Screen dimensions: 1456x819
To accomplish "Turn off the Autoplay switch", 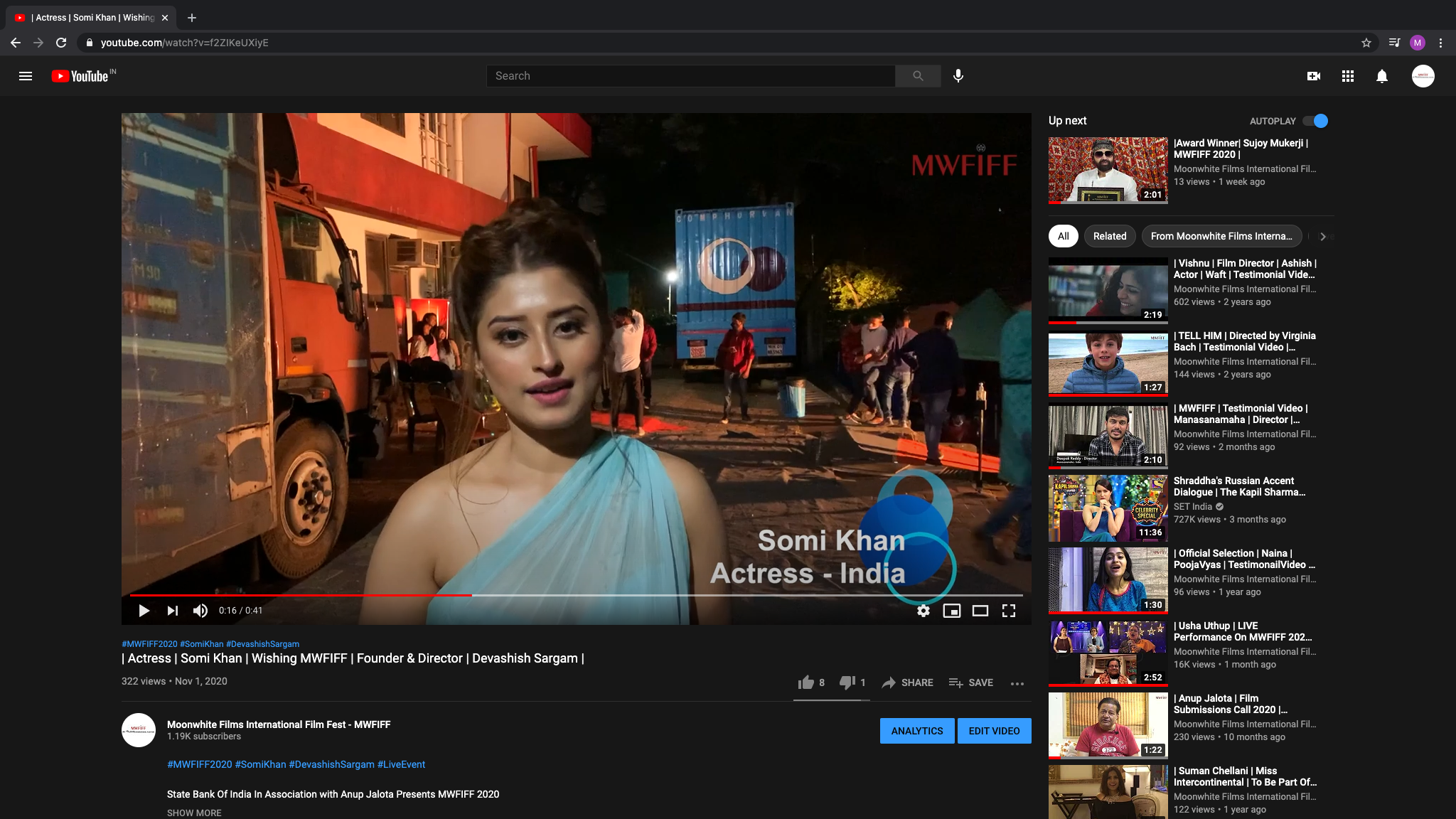I will pyautogui.click(x=1316, y=121).
